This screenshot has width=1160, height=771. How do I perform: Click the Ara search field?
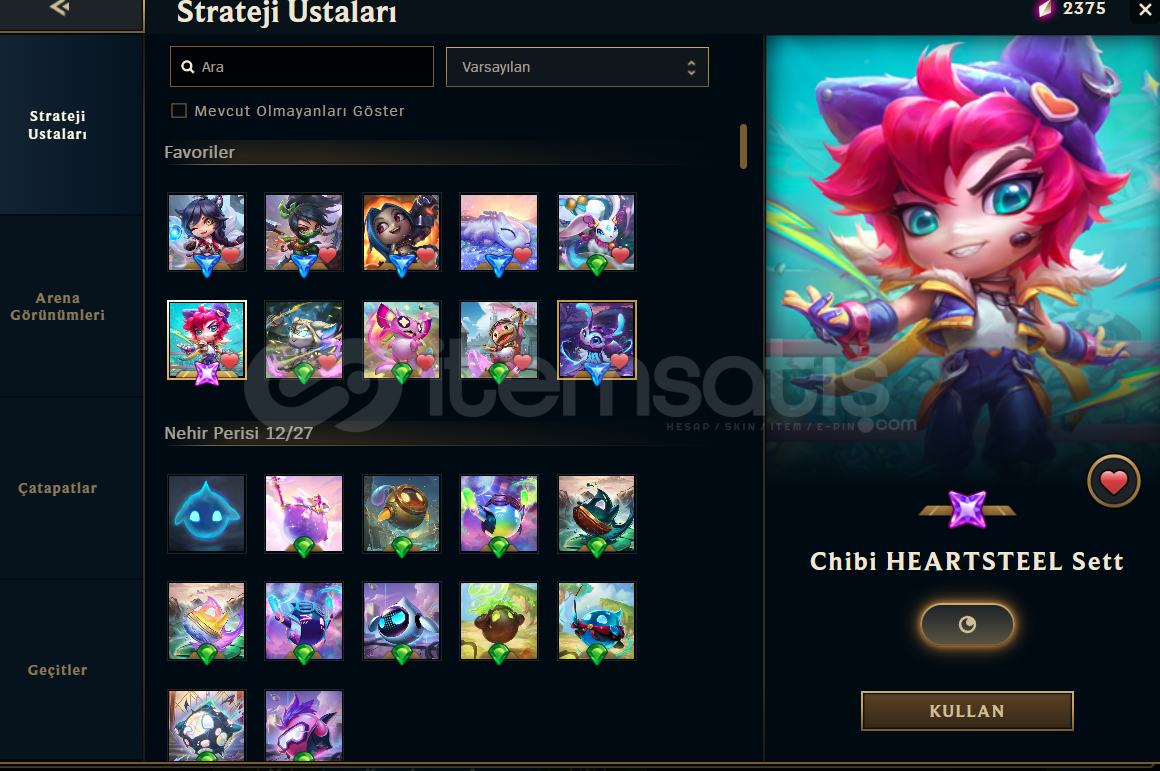302,67
